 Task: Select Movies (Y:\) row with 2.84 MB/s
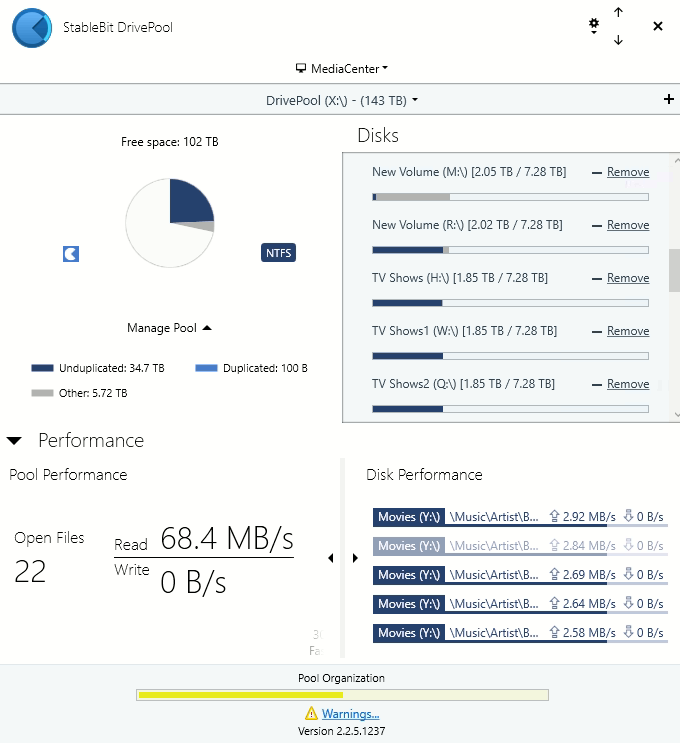click(x=520, y=546)
